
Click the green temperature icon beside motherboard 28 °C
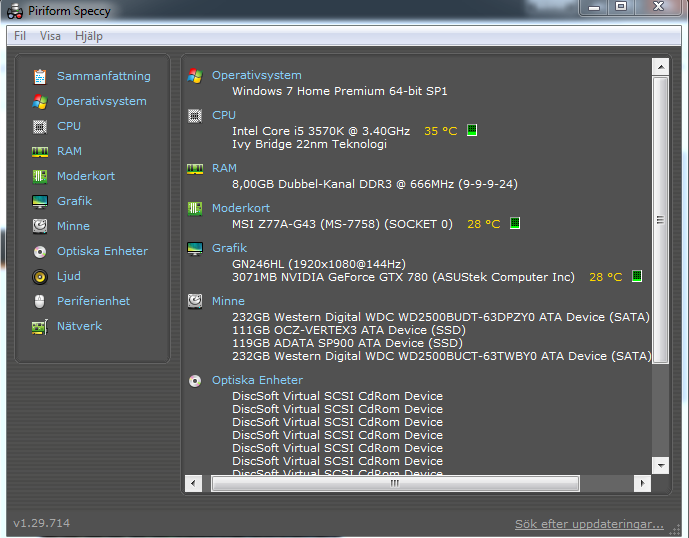point(515,223)
